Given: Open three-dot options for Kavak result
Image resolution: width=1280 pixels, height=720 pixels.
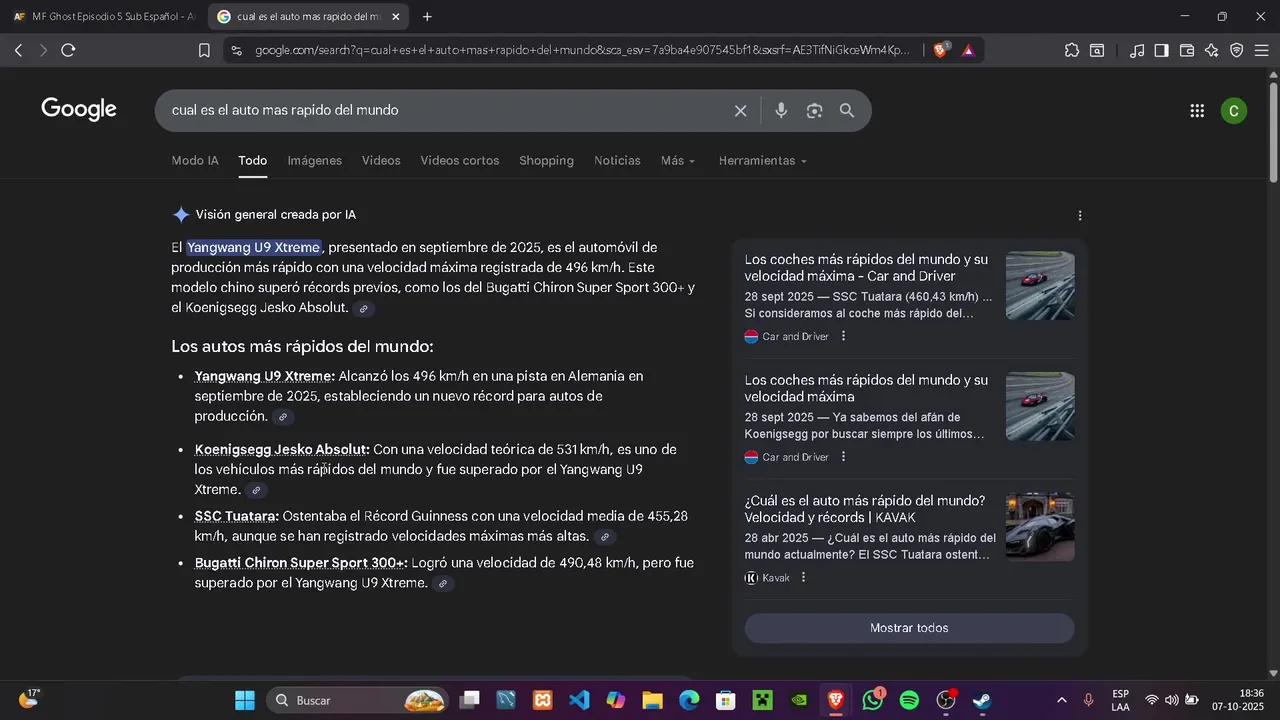Looking at the screenshot, I should coord(803,577).
